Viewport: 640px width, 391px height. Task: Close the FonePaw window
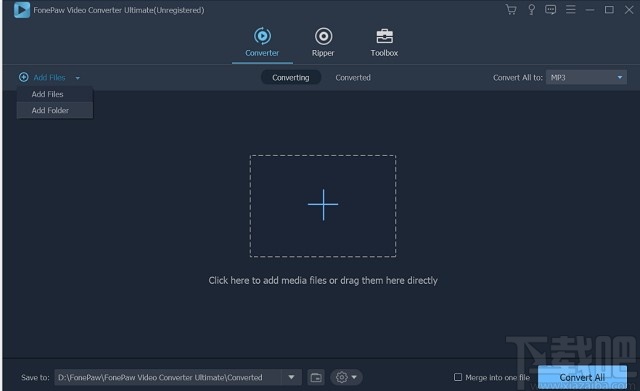click(629, 9)
